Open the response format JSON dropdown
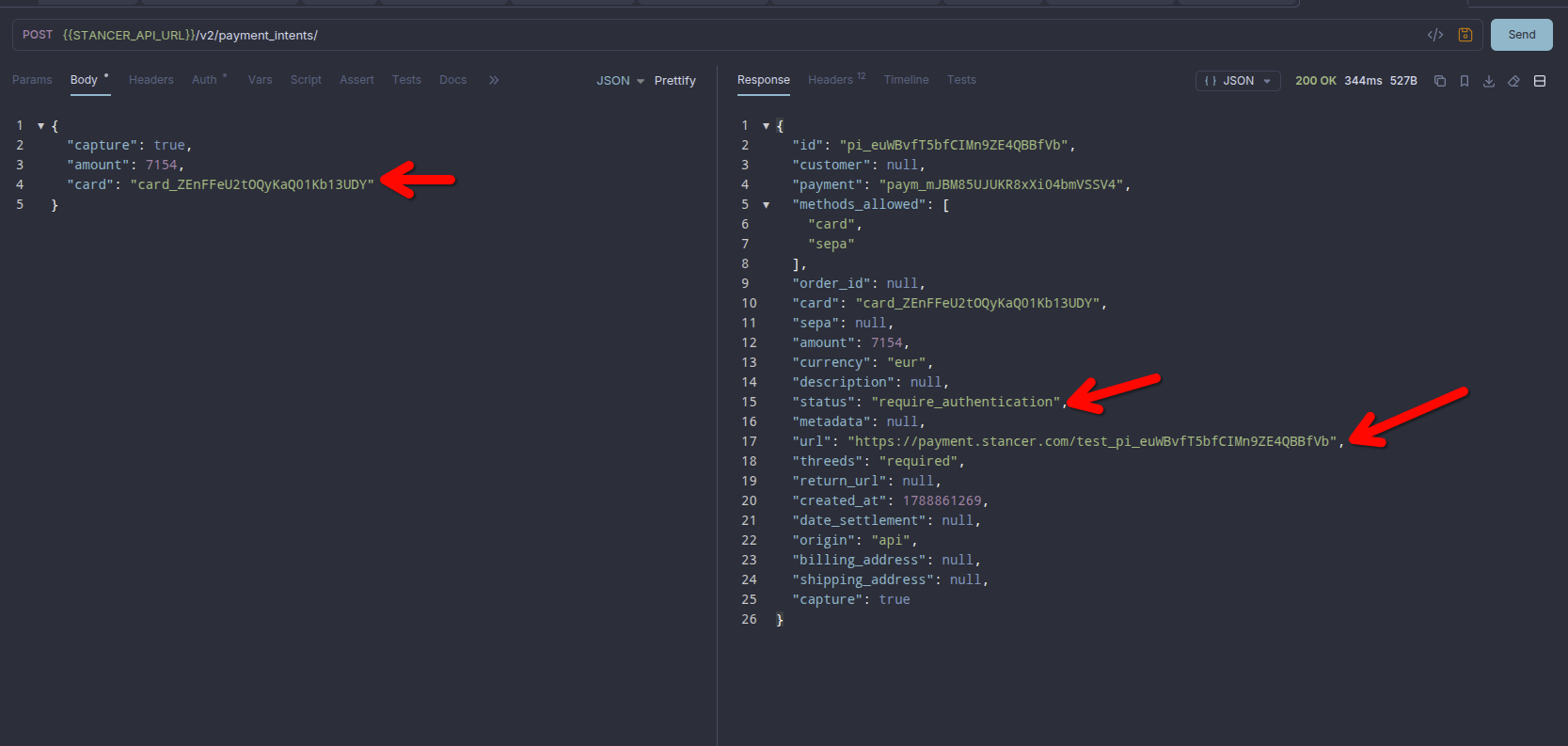This screenshot has width=1568, height=746. [x=1238, y=81]
